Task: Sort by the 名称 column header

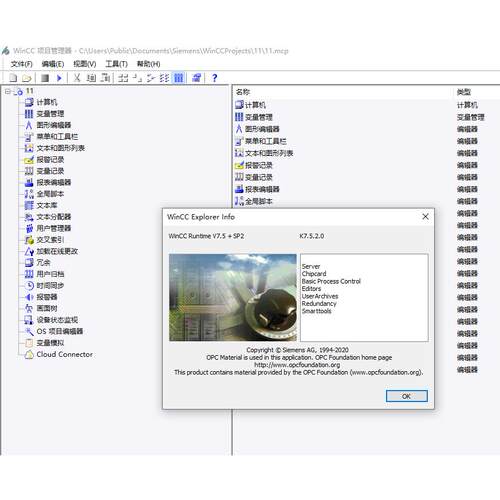Action: click(243, 92)
